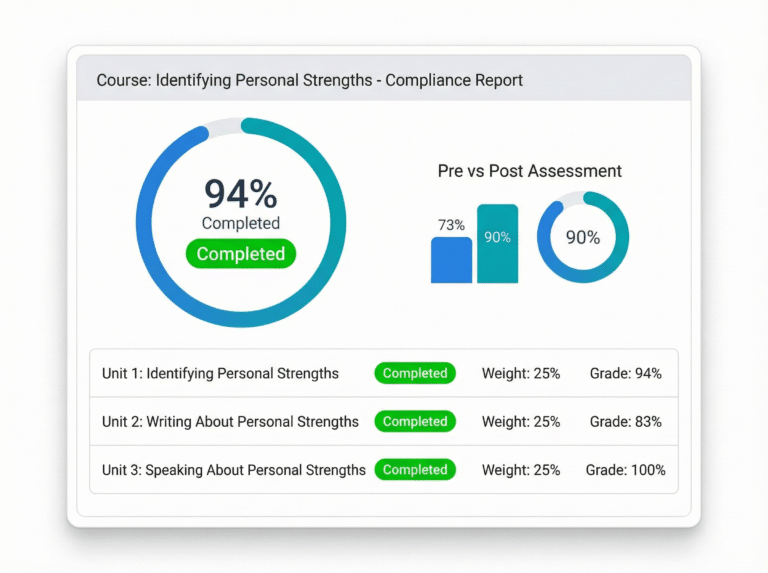Select the blue 73% pre-assessment bar
This screenshot has width=768, height=573.
[x=451, y=259]
